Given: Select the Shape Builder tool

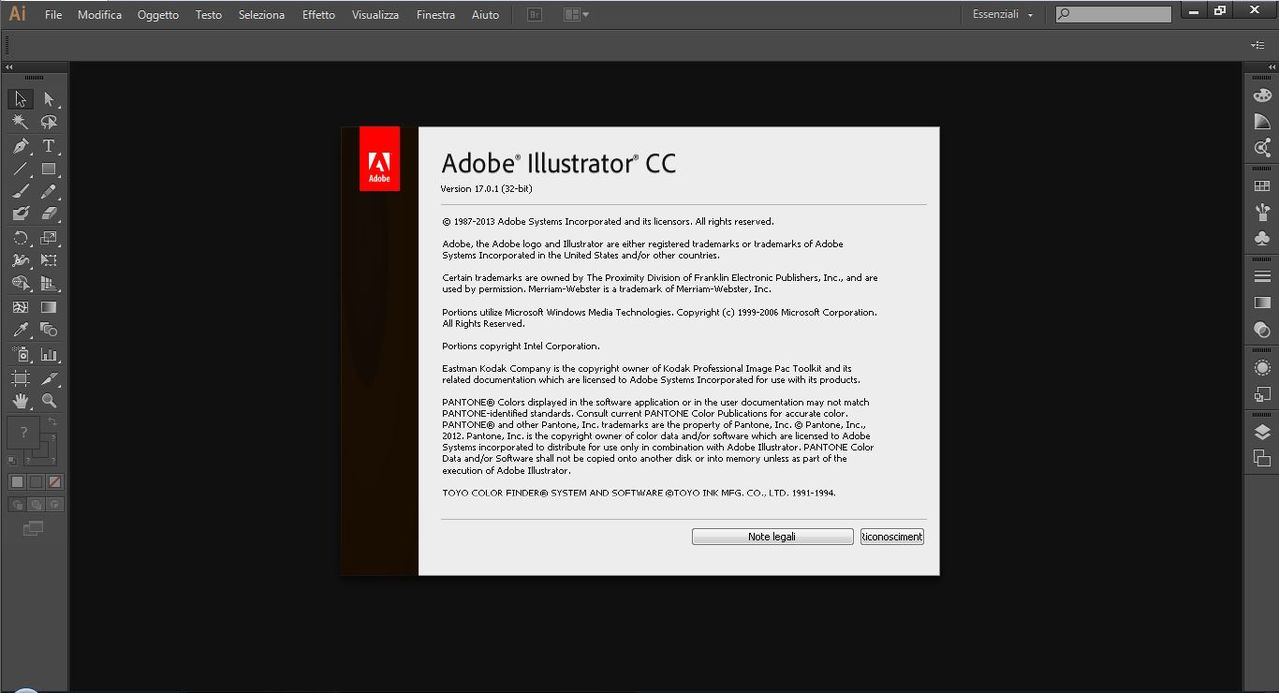Looking at the screenshot, I should pyautogui.click(x=20, y=284).
